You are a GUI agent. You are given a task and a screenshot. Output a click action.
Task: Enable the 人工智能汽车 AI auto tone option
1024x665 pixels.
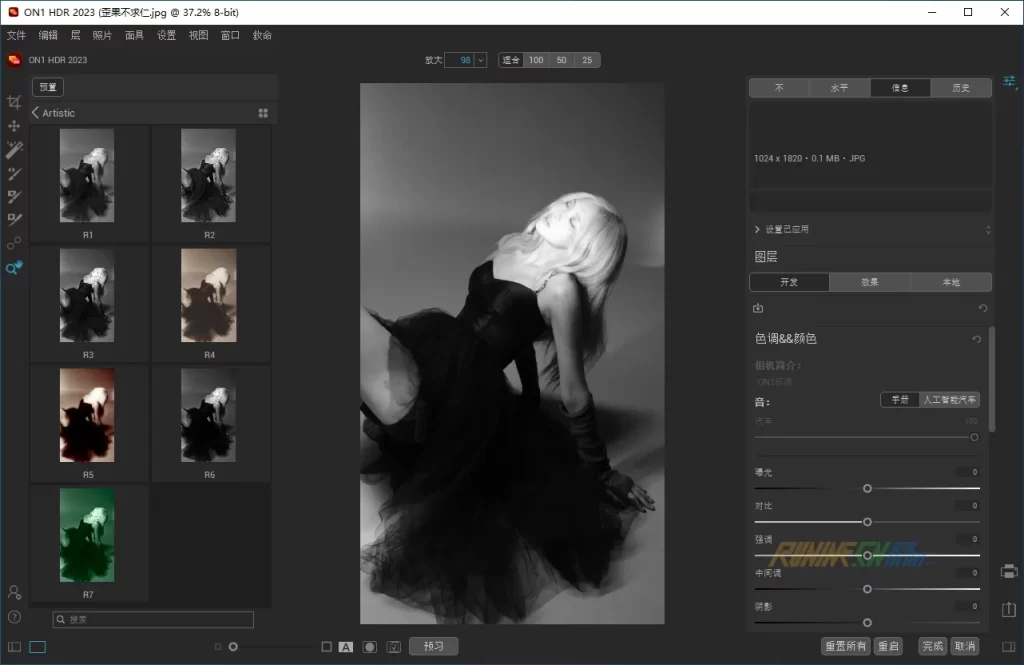pyautogui.click(x=949, y=400)
